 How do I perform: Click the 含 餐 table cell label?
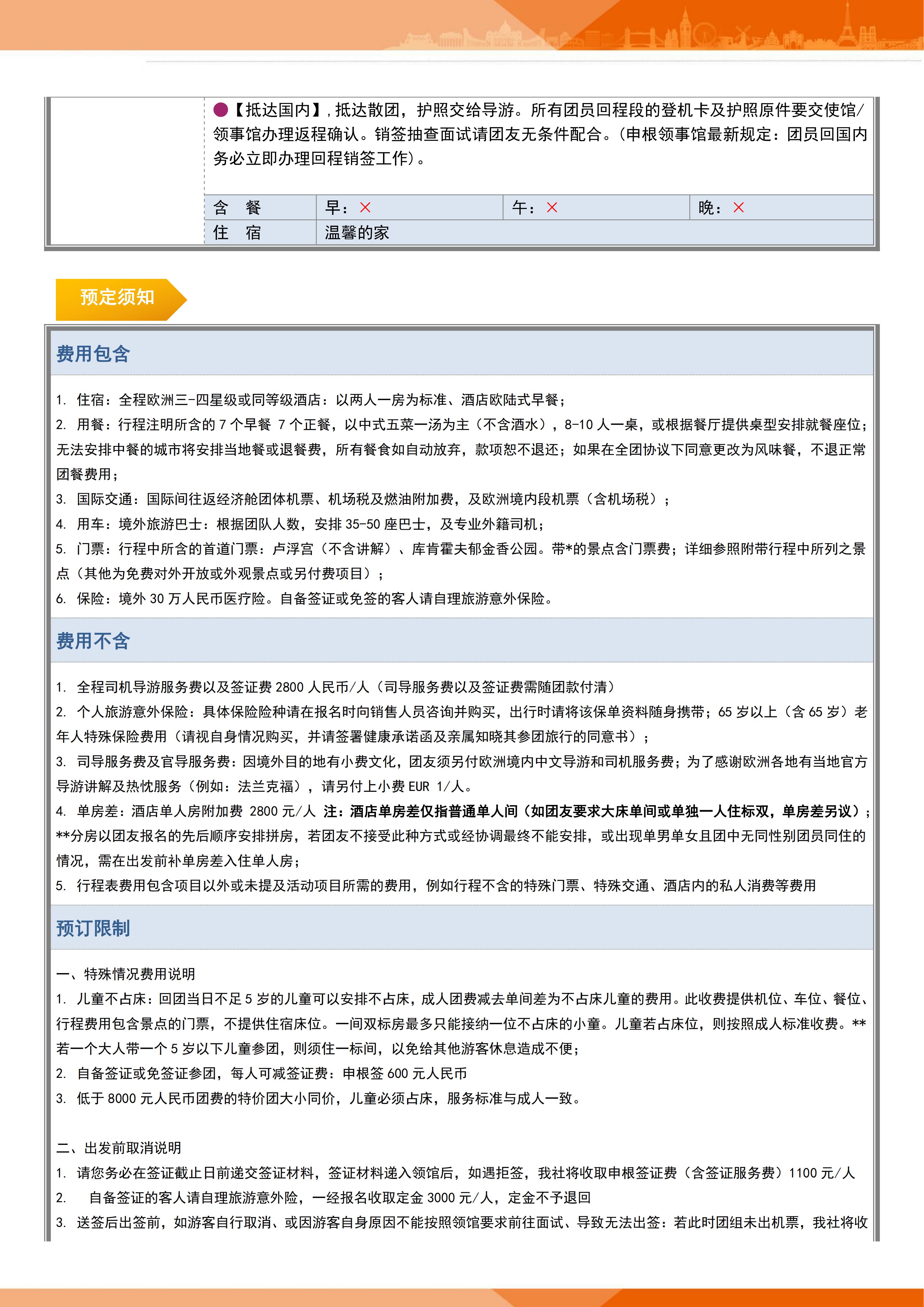click(237, 208)
